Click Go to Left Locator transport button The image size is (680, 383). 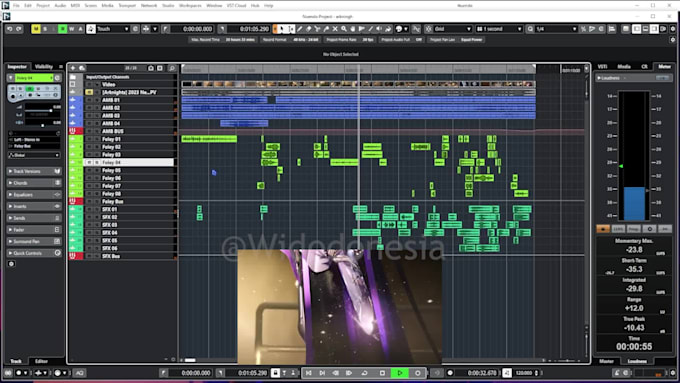click(x=308, y=373)
